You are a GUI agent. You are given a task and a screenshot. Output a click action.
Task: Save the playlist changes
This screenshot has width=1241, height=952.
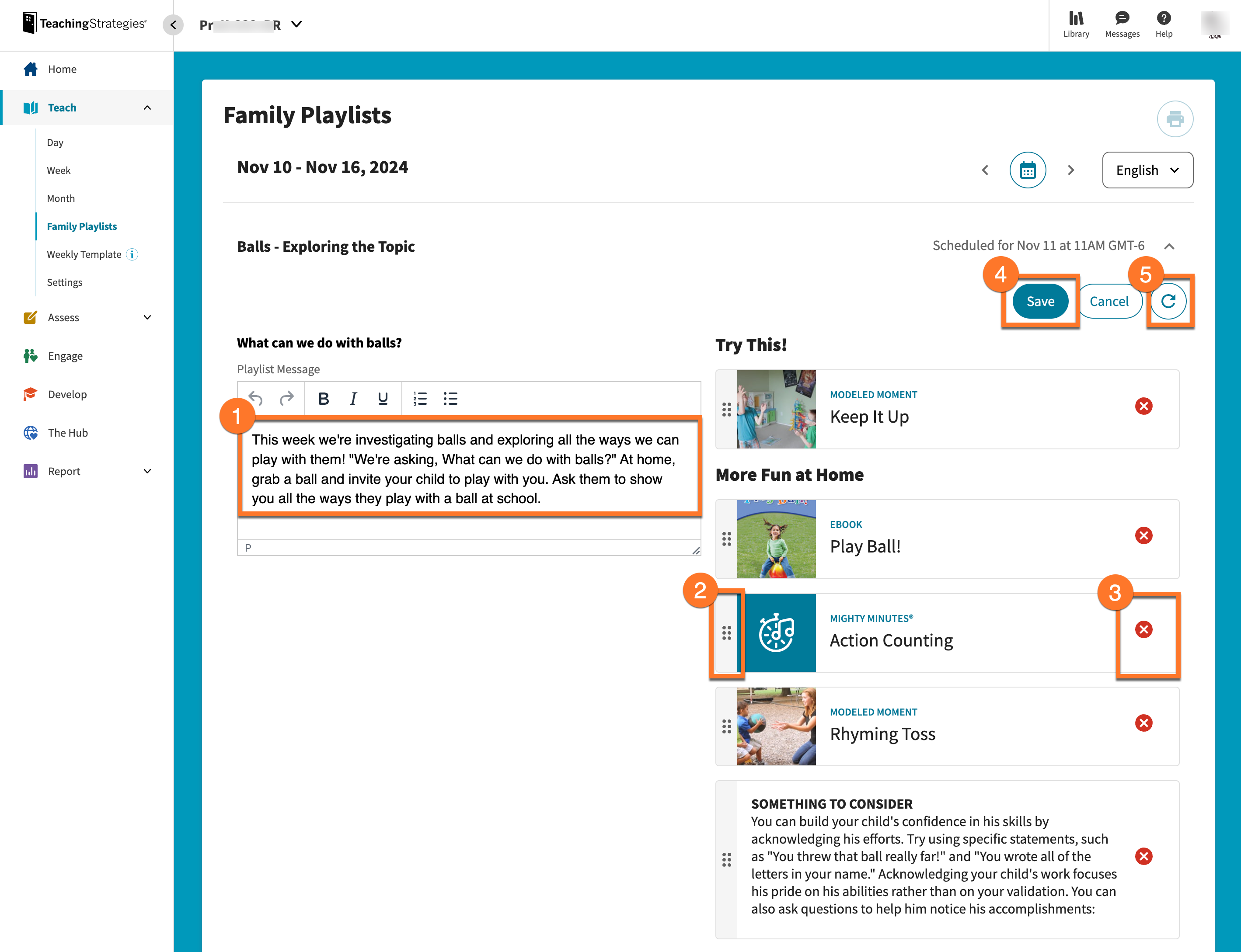1040,301
